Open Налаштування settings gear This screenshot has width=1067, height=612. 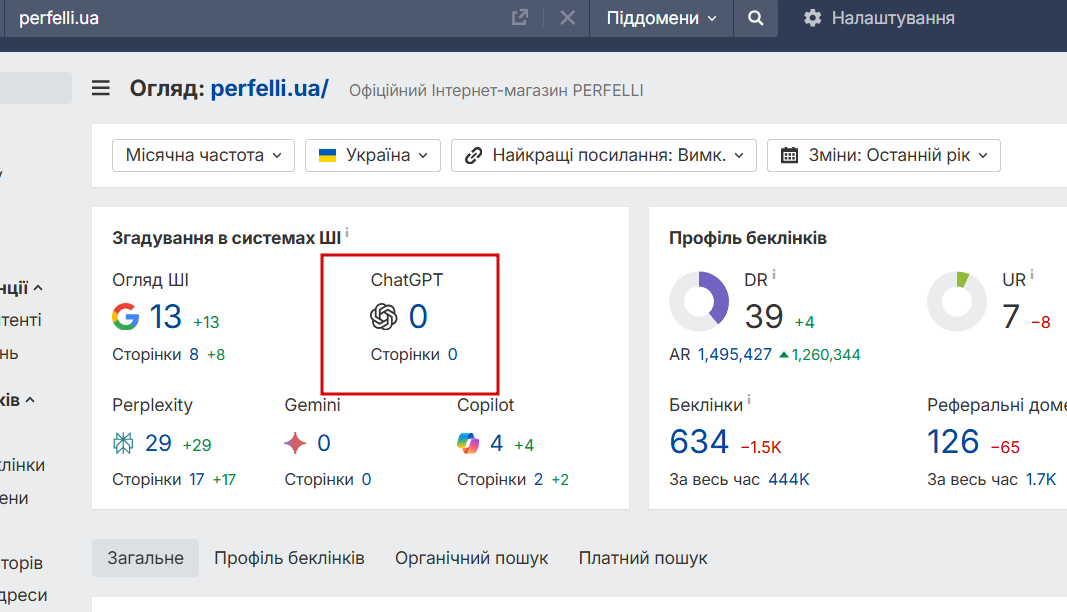click(x=813, y=18)
